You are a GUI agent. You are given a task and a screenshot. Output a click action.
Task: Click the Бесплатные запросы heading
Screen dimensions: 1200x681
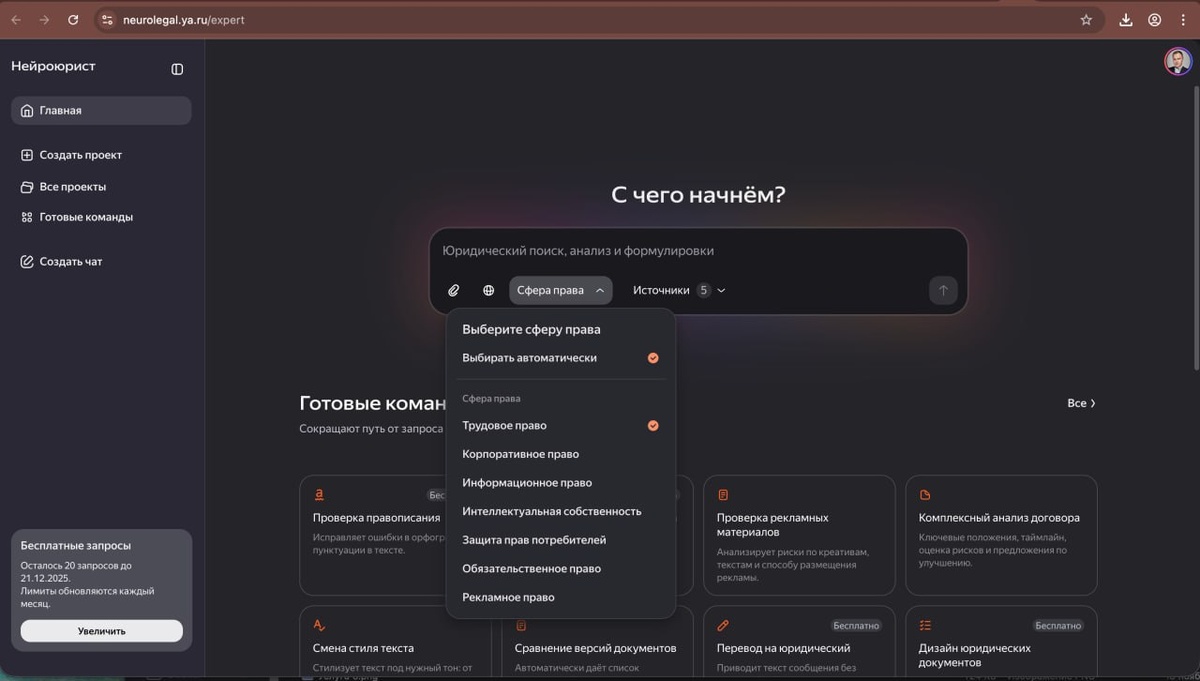pos(76,546)
